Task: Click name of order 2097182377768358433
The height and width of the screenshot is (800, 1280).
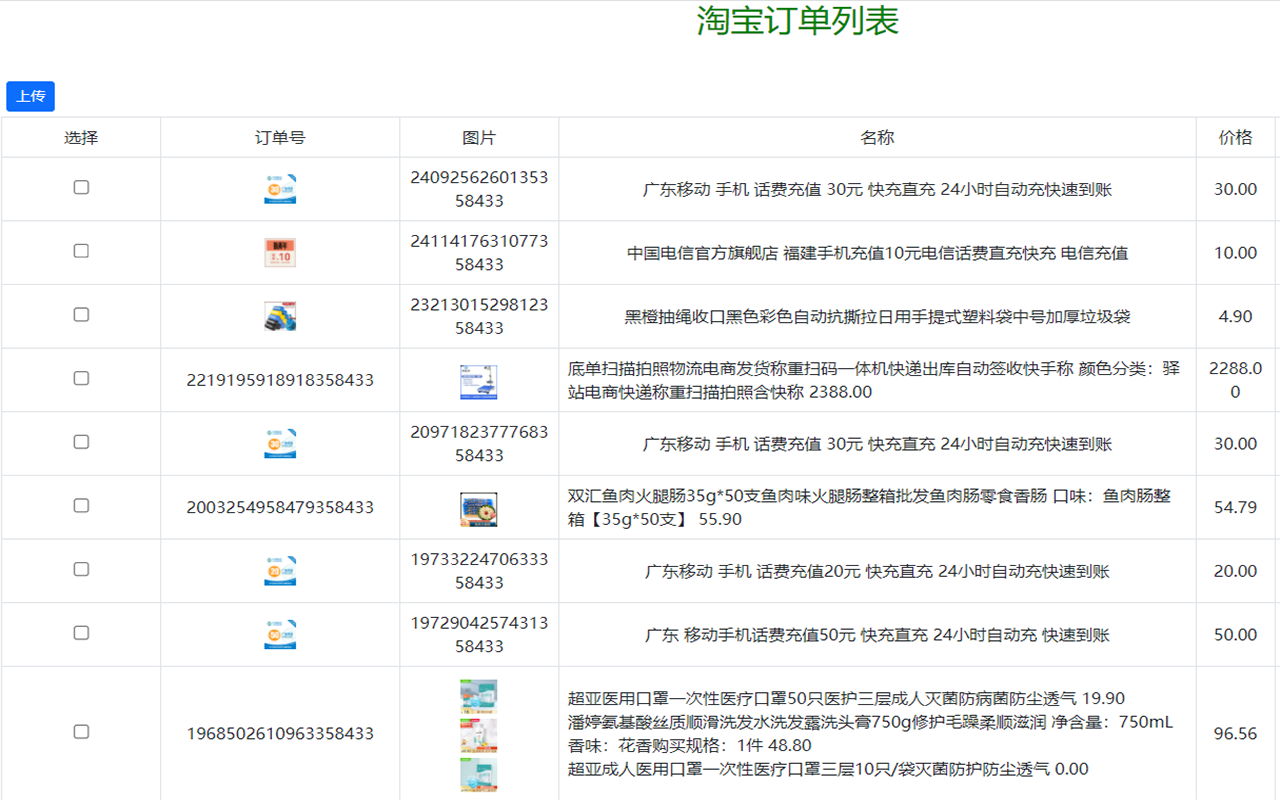Action: coord(877,444)
